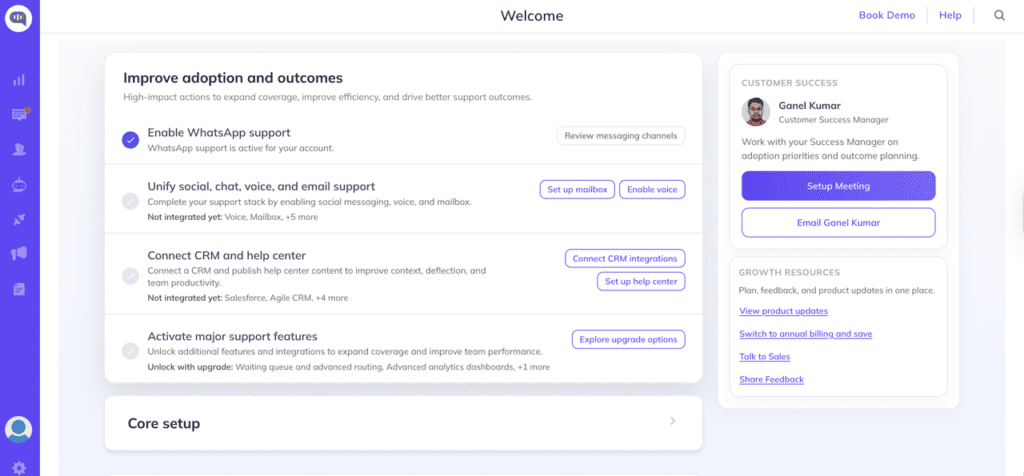This screenshot has height=476, width=1024.
Task: Click the search magnifier icon
Action: (x=999, y=16)
